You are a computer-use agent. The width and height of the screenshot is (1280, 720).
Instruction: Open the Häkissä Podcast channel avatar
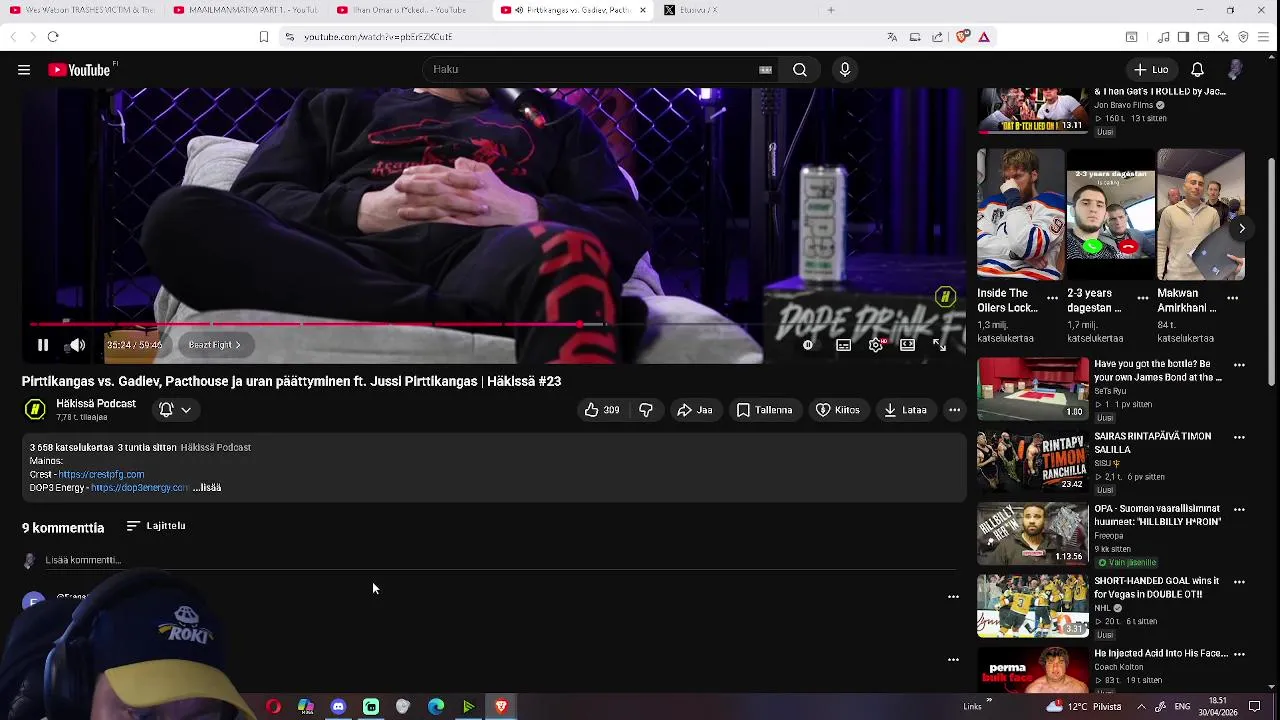point(35,410)
